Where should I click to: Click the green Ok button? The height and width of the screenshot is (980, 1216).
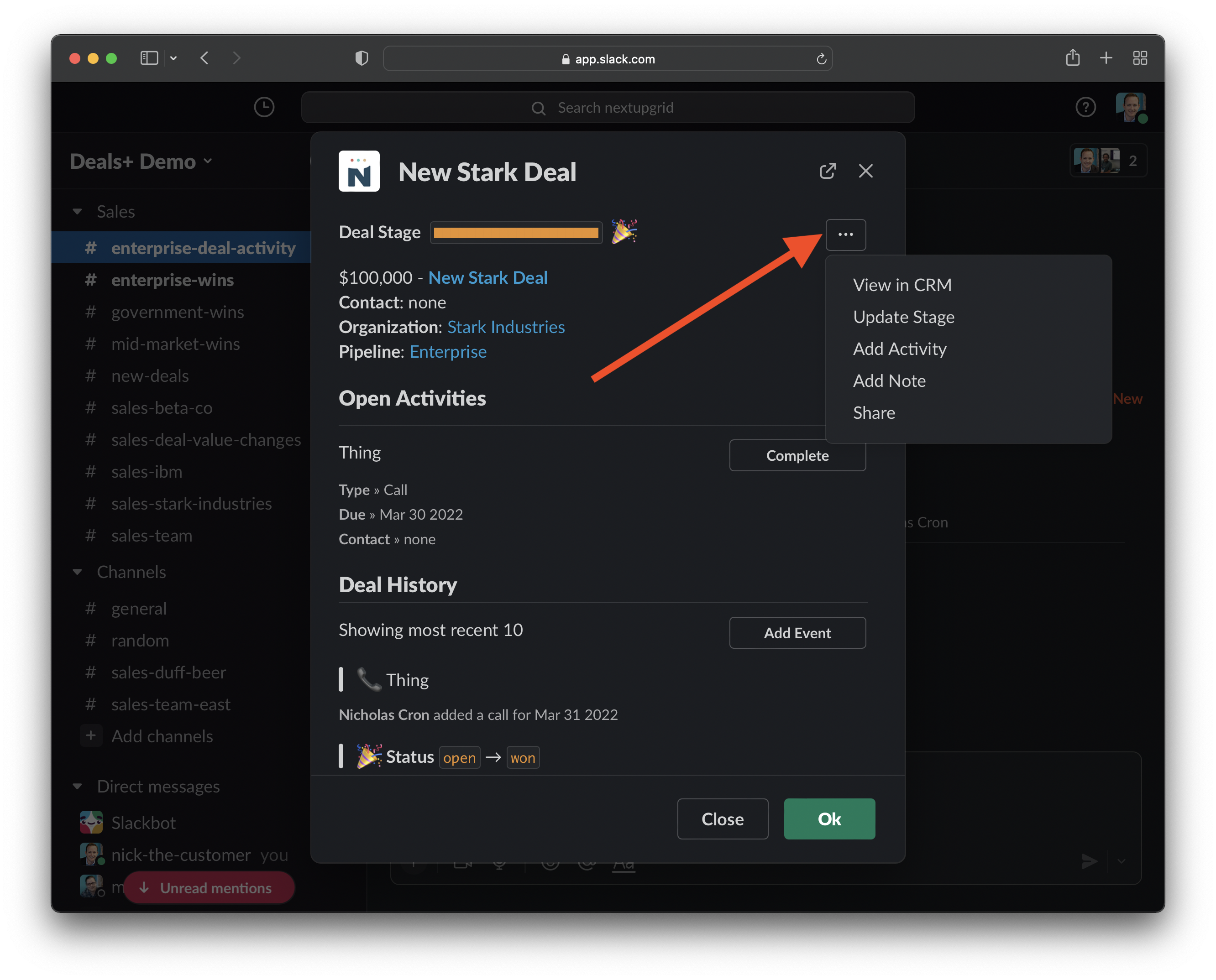(x=829, y=818)
